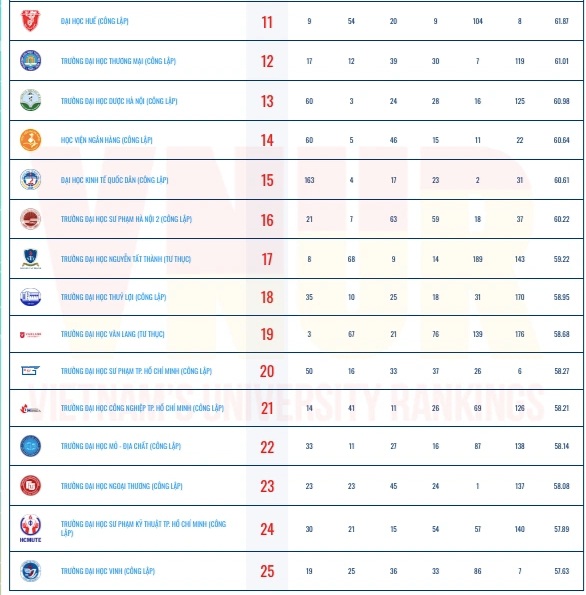The width and height of the screenshot is (586, 595).
Task: Click the Đại học Vinh logo
Action: (30, 571)
